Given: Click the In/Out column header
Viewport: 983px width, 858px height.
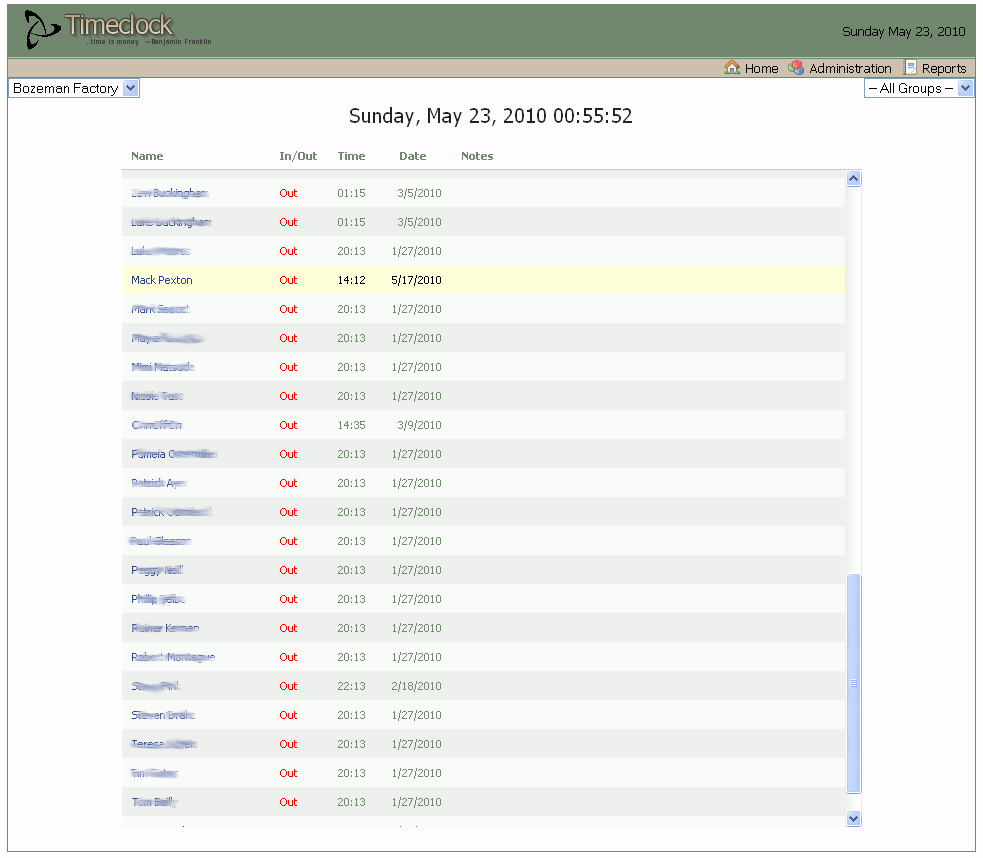Looking at the screenshot, I should 298,156.
